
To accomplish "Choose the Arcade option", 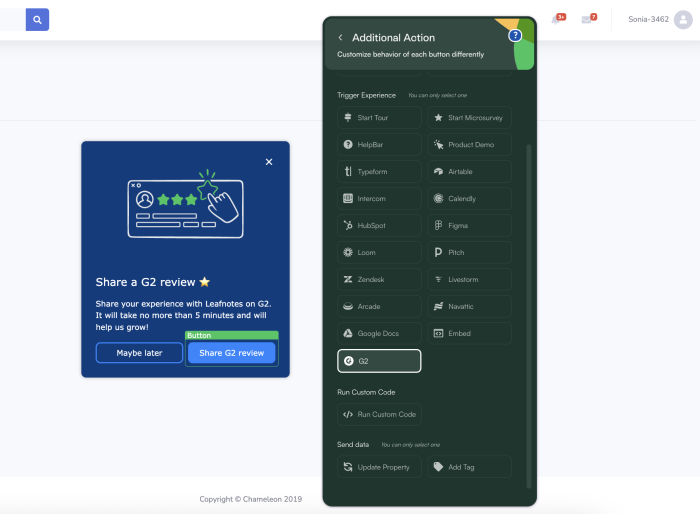I will 379,306.
